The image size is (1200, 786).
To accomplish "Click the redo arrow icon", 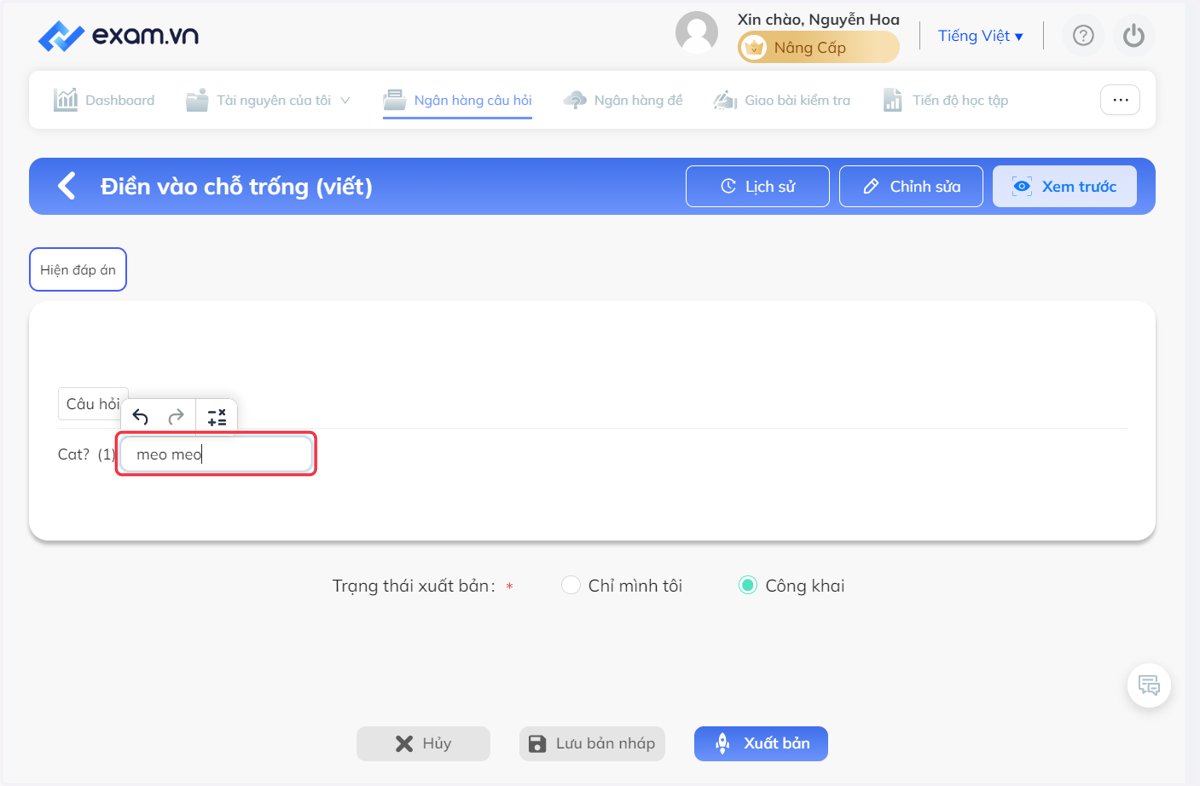I will [x=176, y=416].
